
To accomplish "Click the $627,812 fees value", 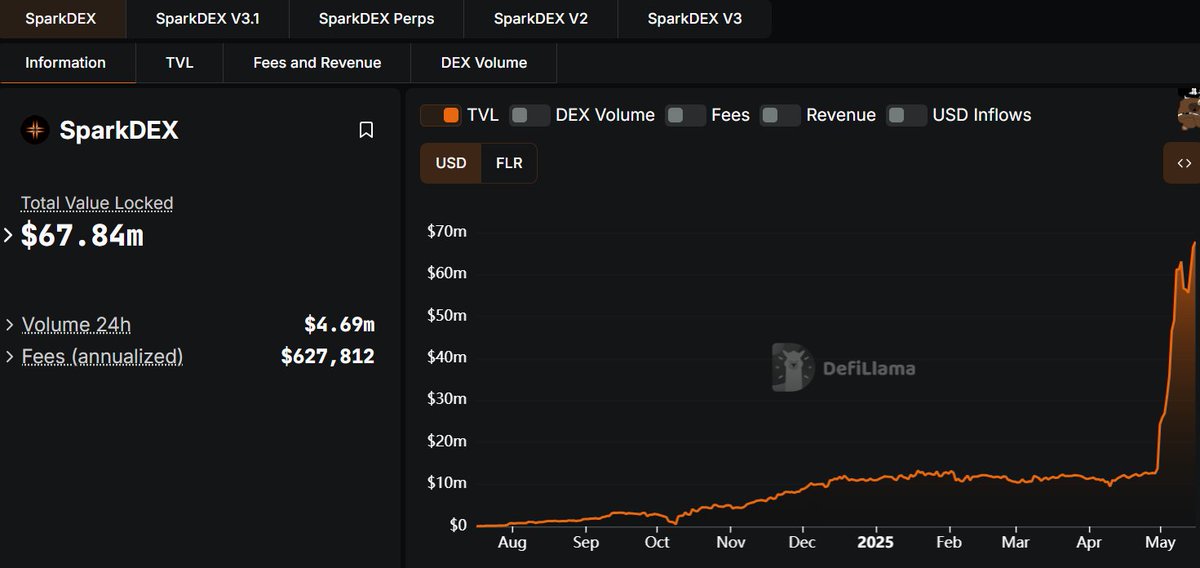I will 328,357.
